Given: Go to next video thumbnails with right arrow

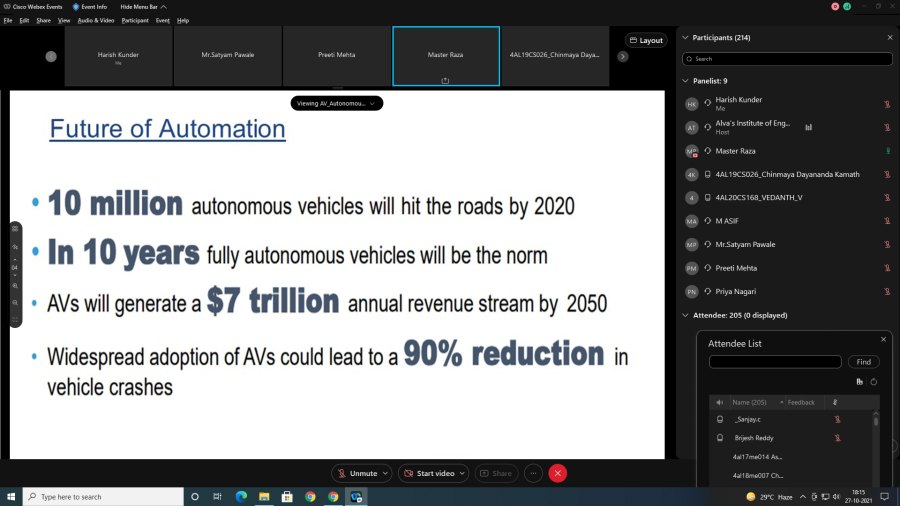Looking at the screenshot, I should [623, 56].
